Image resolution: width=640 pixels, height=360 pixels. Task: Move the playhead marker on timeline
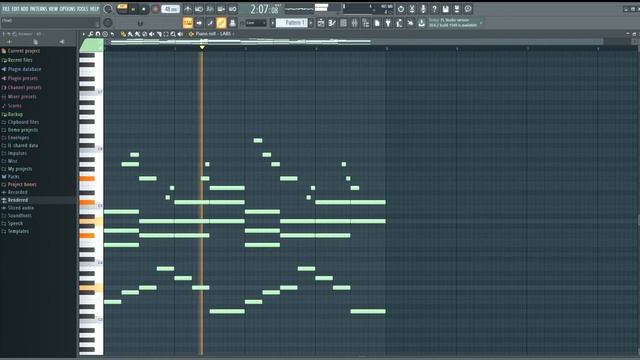[202, 47]
